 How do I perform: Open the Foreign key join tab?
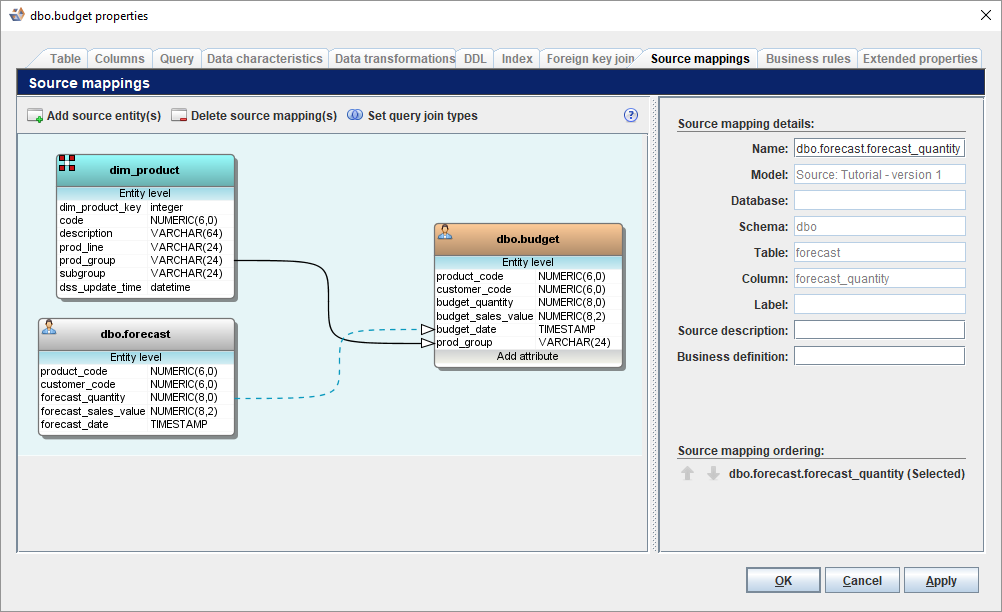(x=590, y=59)
